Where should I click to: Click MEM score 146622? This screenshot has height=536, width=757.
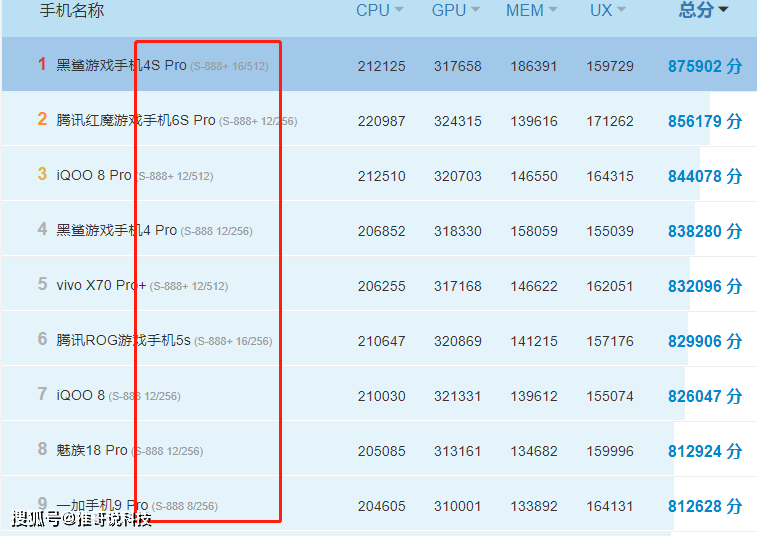[x=534, y=286]
